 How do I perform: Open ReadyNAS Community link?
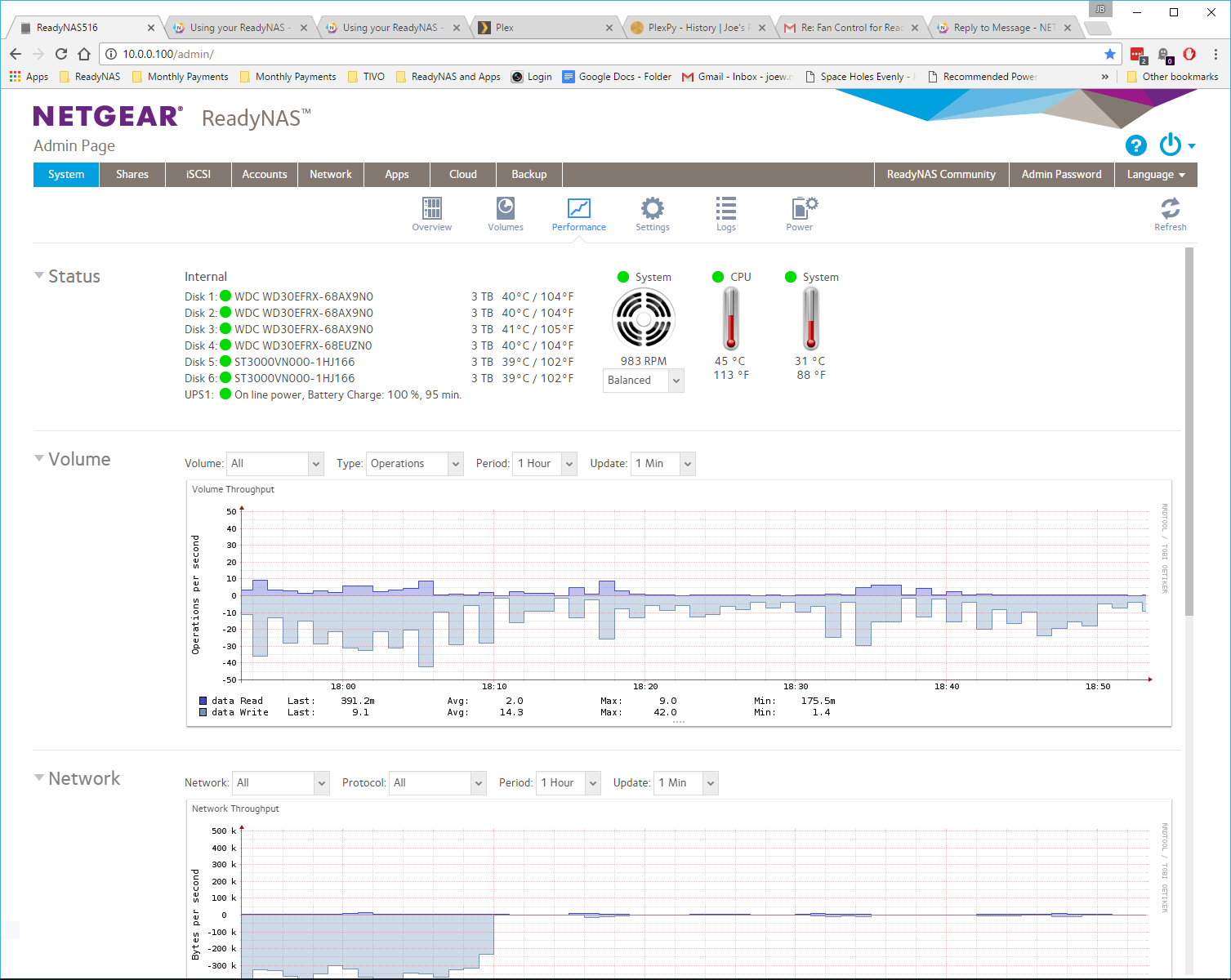click(941, 175)
